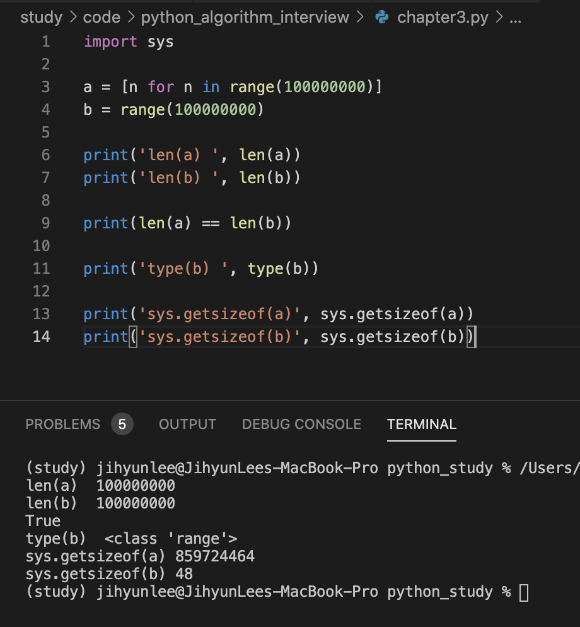
Task: Click the terminal value 859724464
Action: tap(215, 556)
